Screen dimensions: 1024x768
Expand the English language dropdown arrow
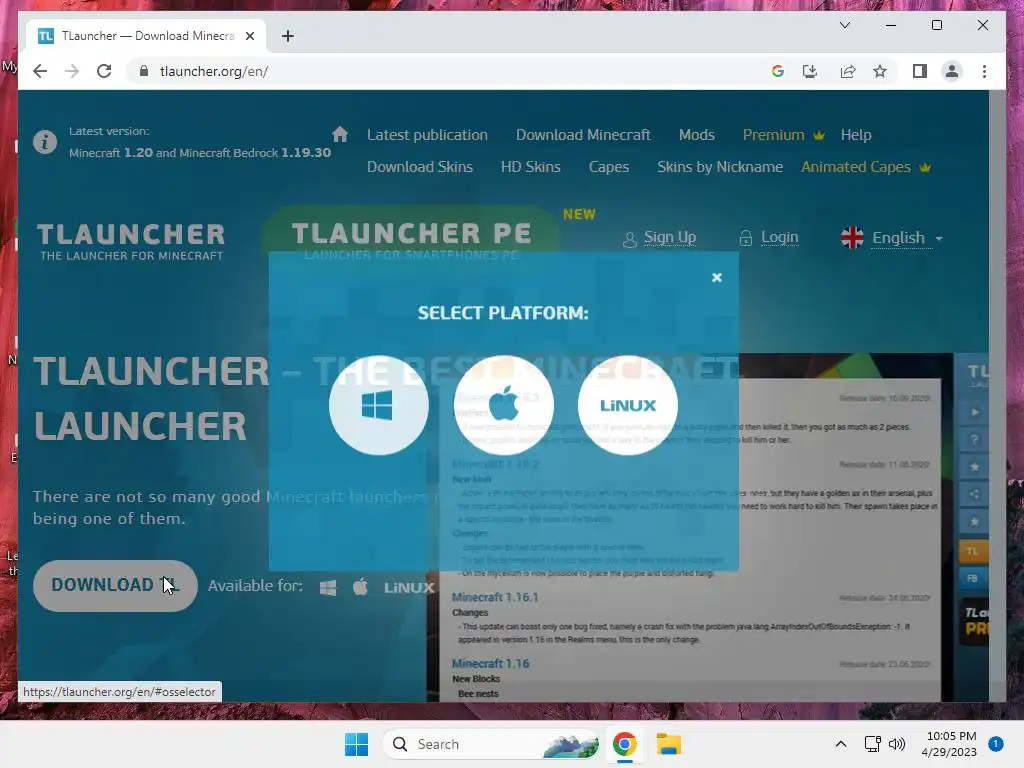pyautogui.click(x=939, y=239)
